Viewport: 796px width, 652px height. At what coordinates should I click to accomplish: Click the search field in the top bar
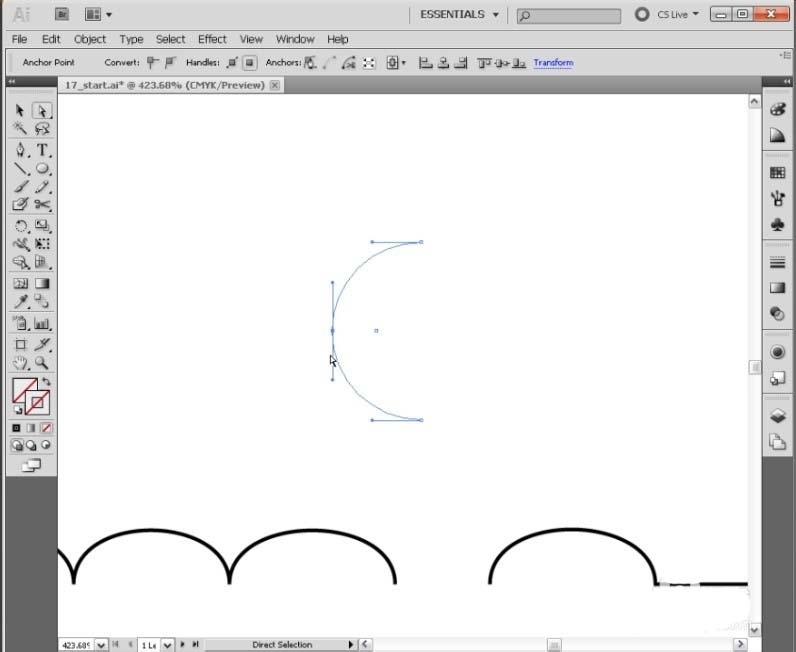point(570,15)
